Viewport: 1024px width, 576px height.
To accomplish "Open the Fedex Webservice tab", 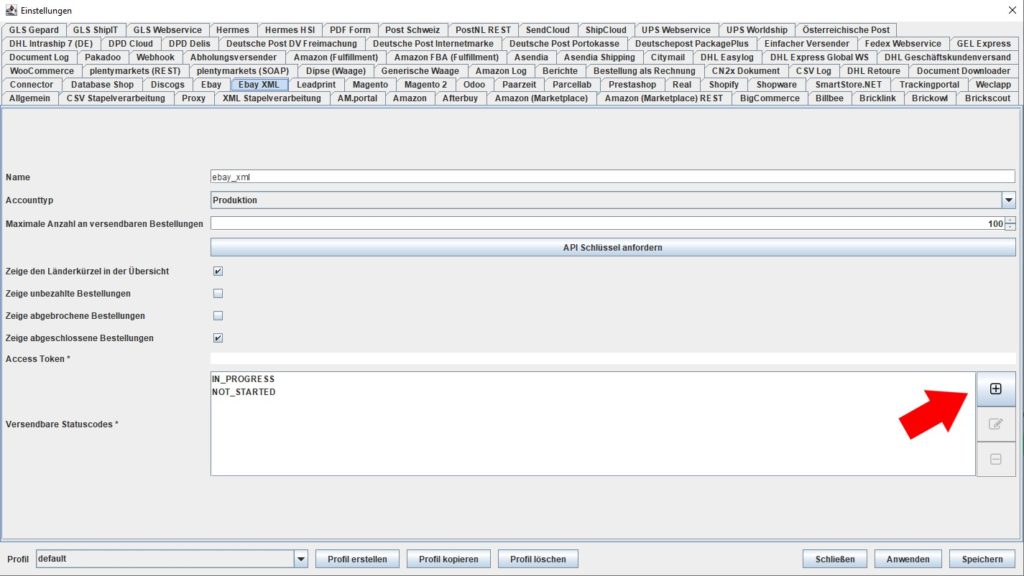I will pyautogui.click(x=903, y=44).
